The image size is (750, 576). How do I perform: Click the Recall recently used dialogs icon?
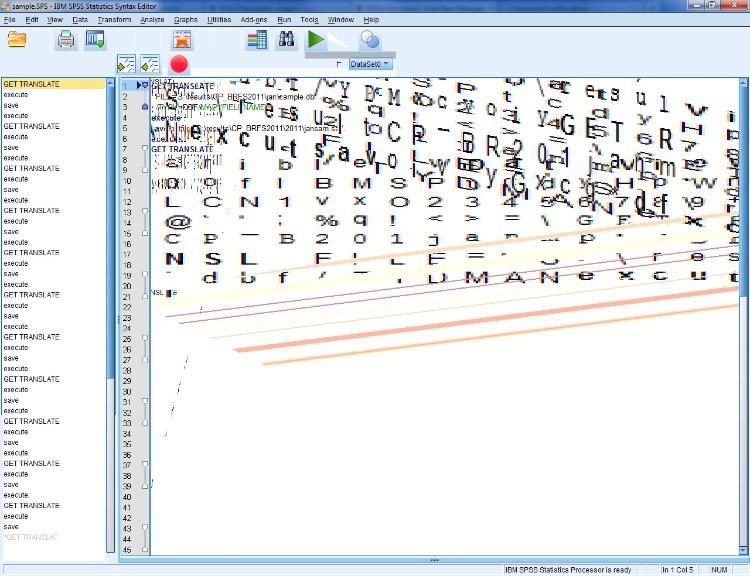point(95,40)
